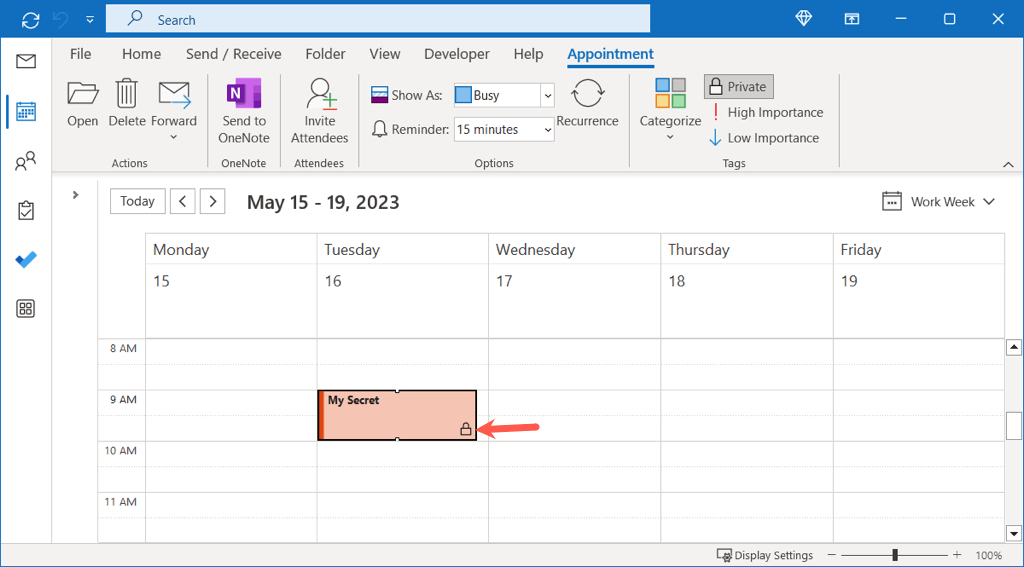The height and width of the screenshot is (567, 1024).
Task: Click the ribbon display options icon
Action: 852,19
